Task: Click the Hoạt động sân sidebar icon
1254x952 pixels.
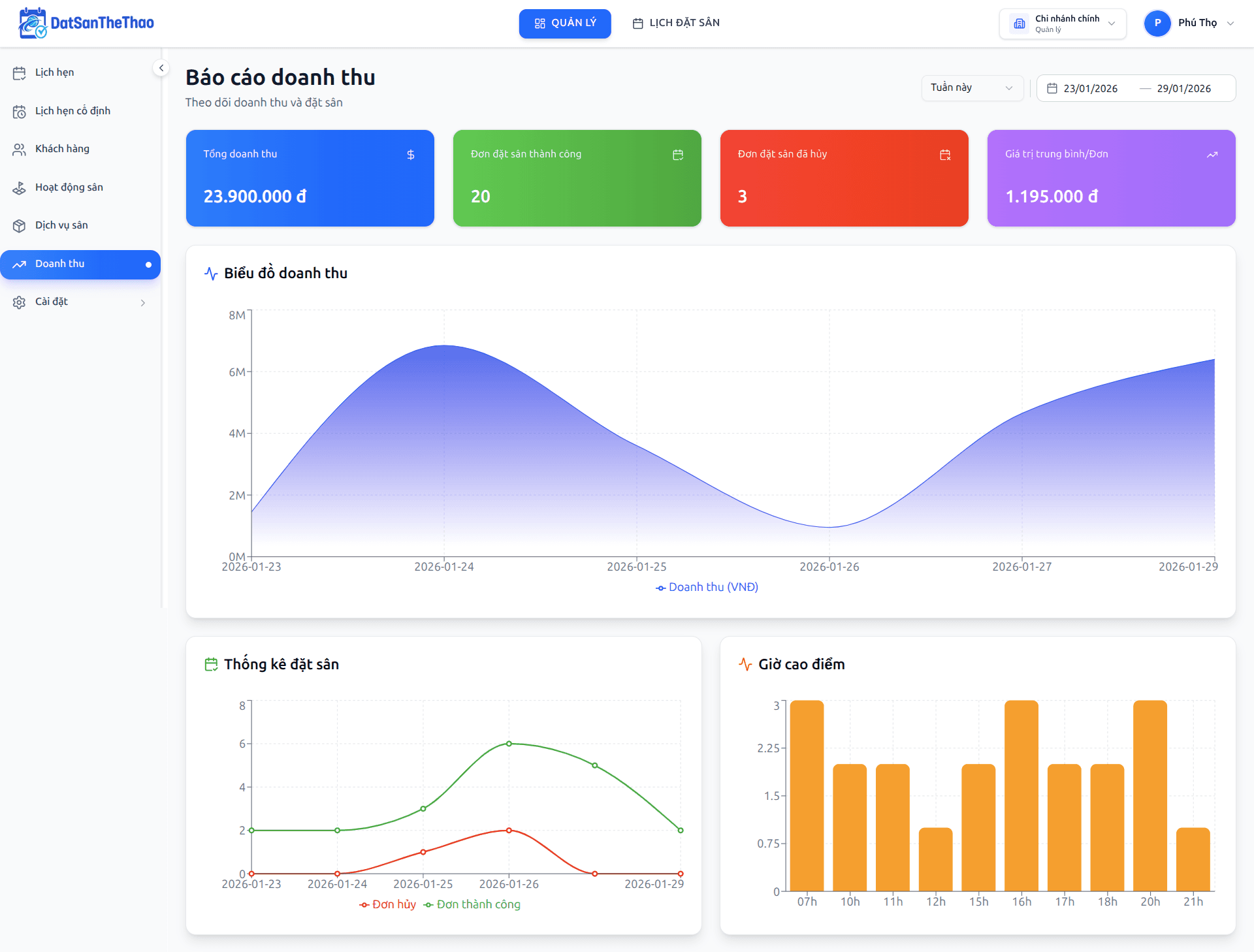Action: (20, 188)
